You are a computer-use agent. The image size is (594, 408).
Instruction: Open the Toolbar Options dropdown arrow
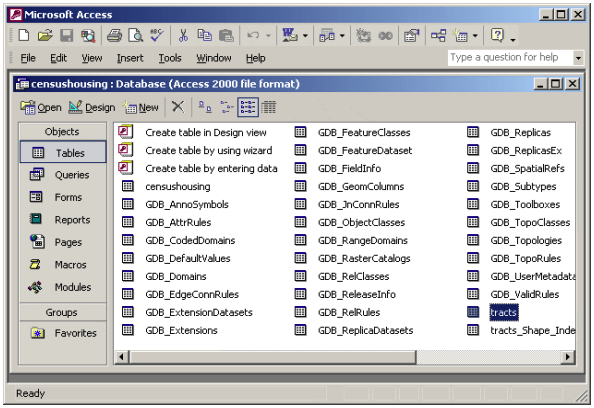(x=513, y=39)
